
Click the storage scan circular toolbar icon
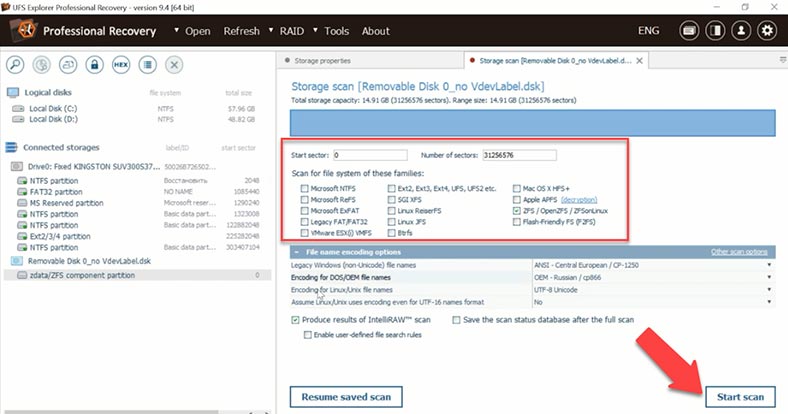42,65
